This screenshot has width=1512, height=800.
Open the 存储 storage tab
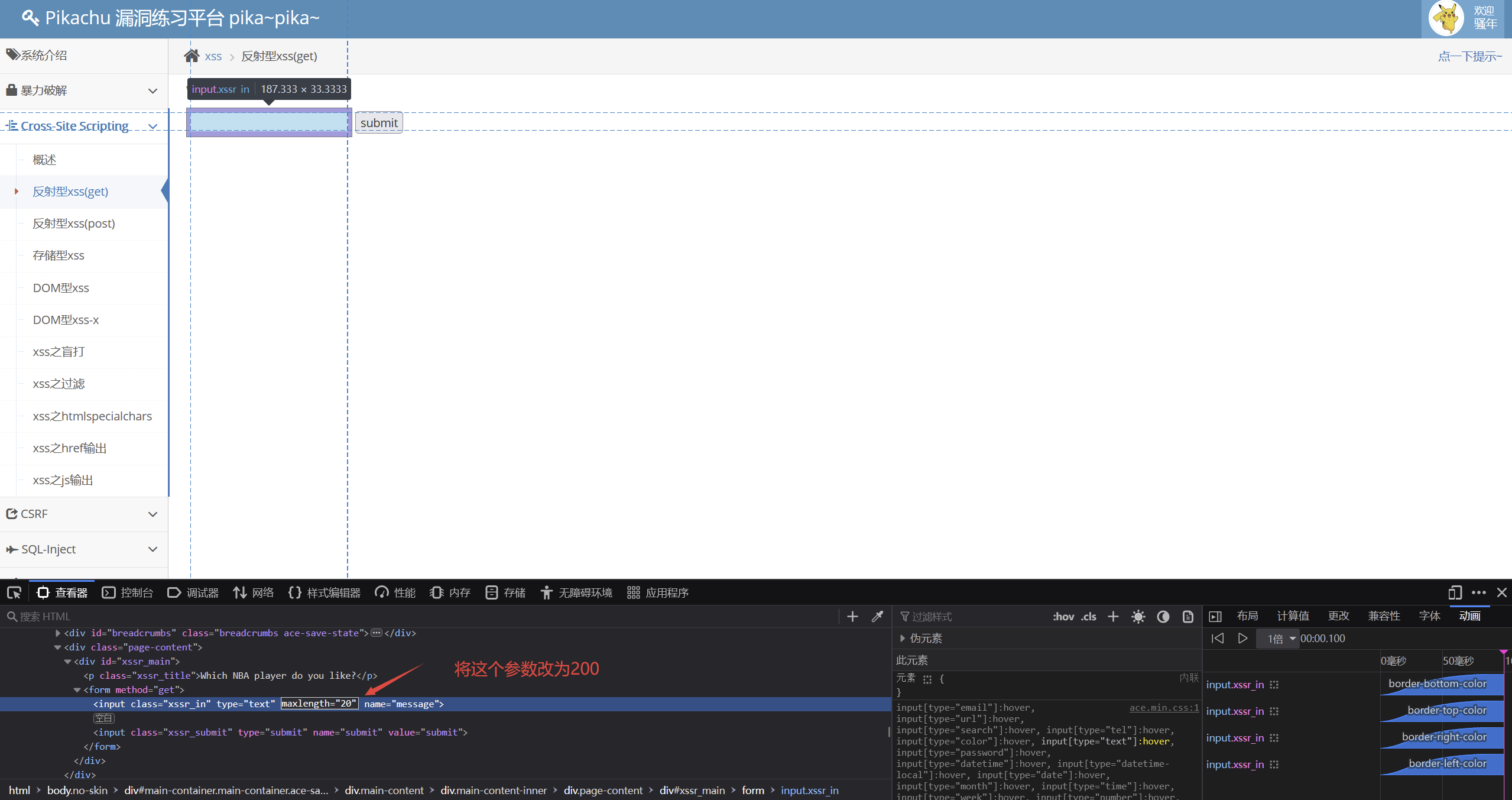(x=505, y=592)
